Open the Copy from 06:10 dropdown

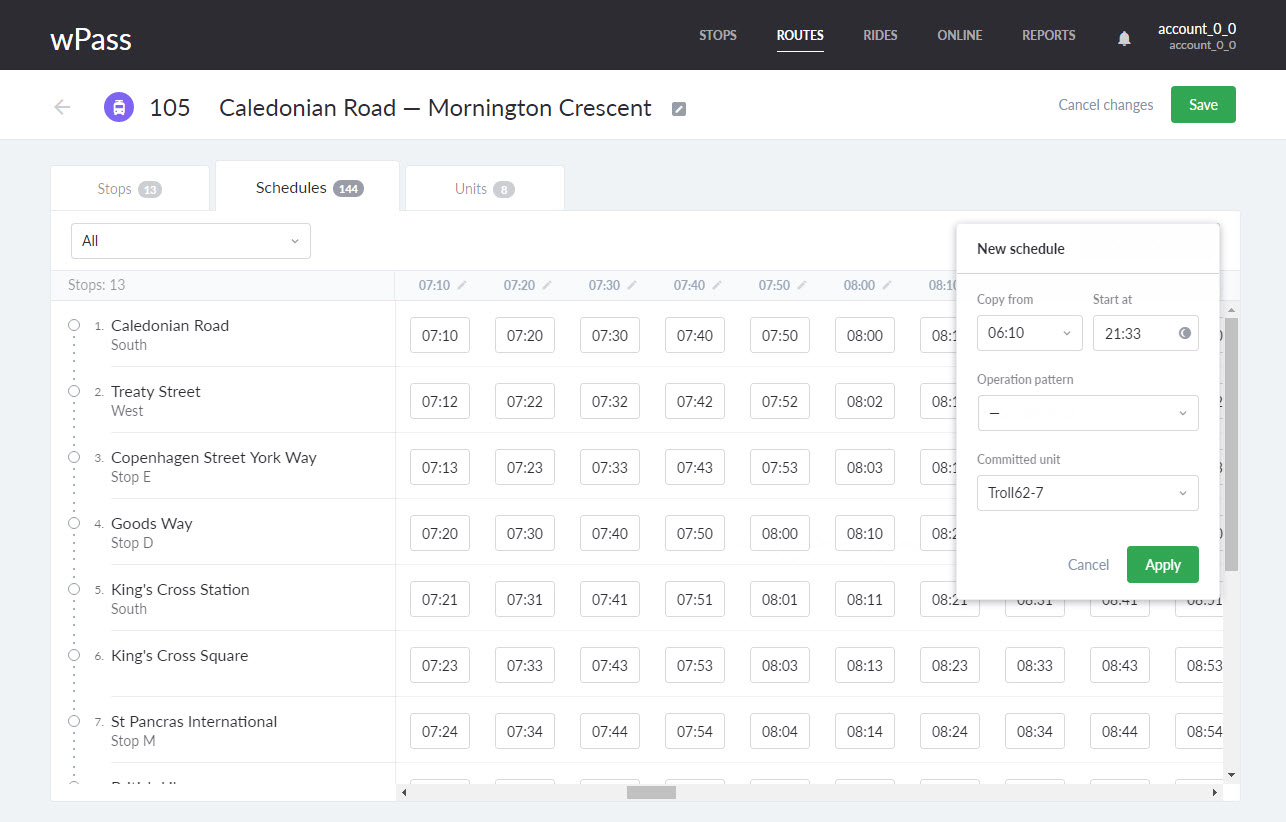pos(1029,333)
